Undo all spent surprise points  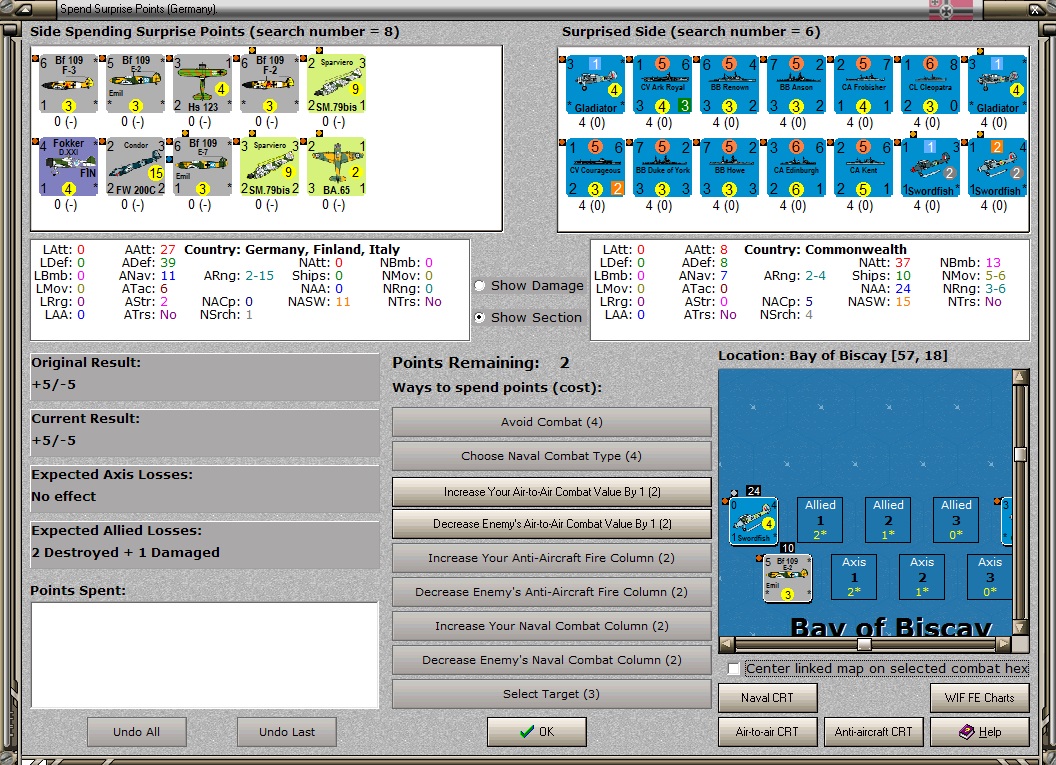137,732
